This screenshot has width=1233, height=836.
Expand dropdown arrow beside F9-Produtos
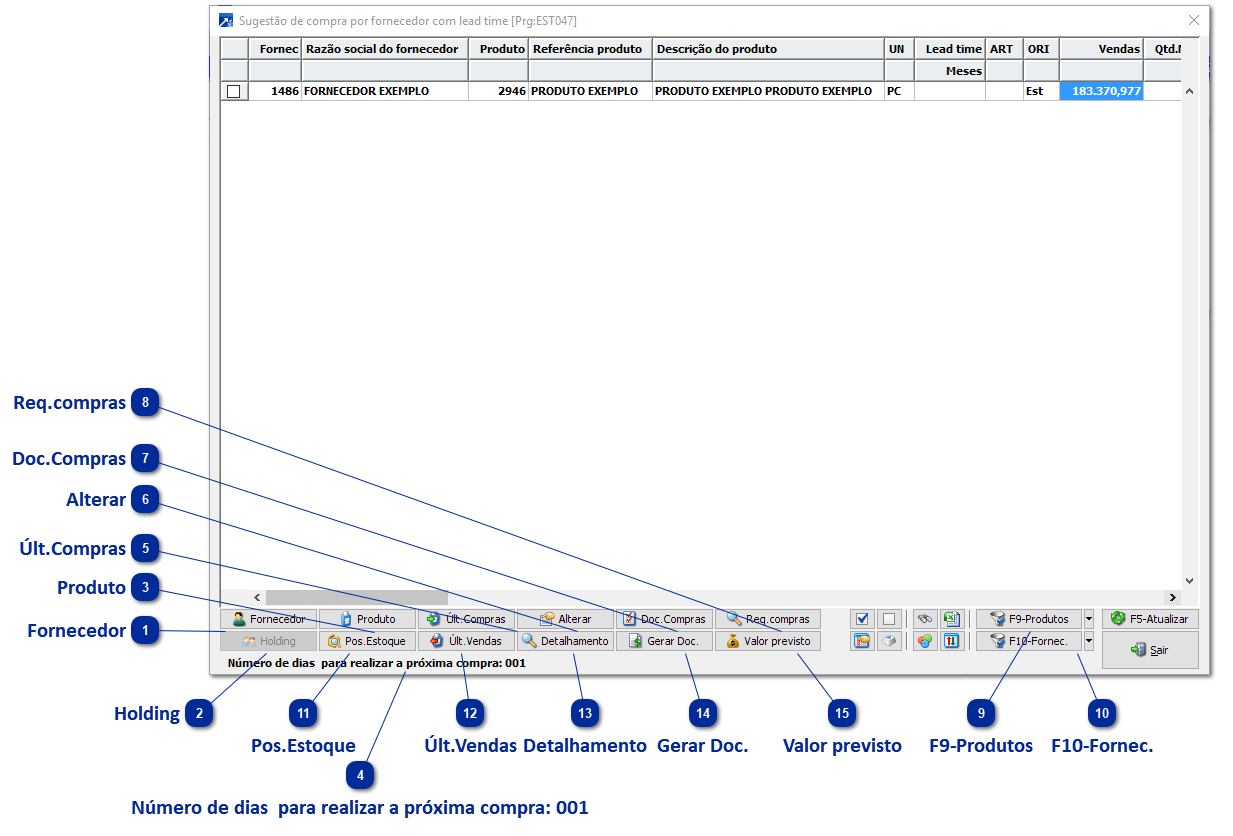point(1089,619)
